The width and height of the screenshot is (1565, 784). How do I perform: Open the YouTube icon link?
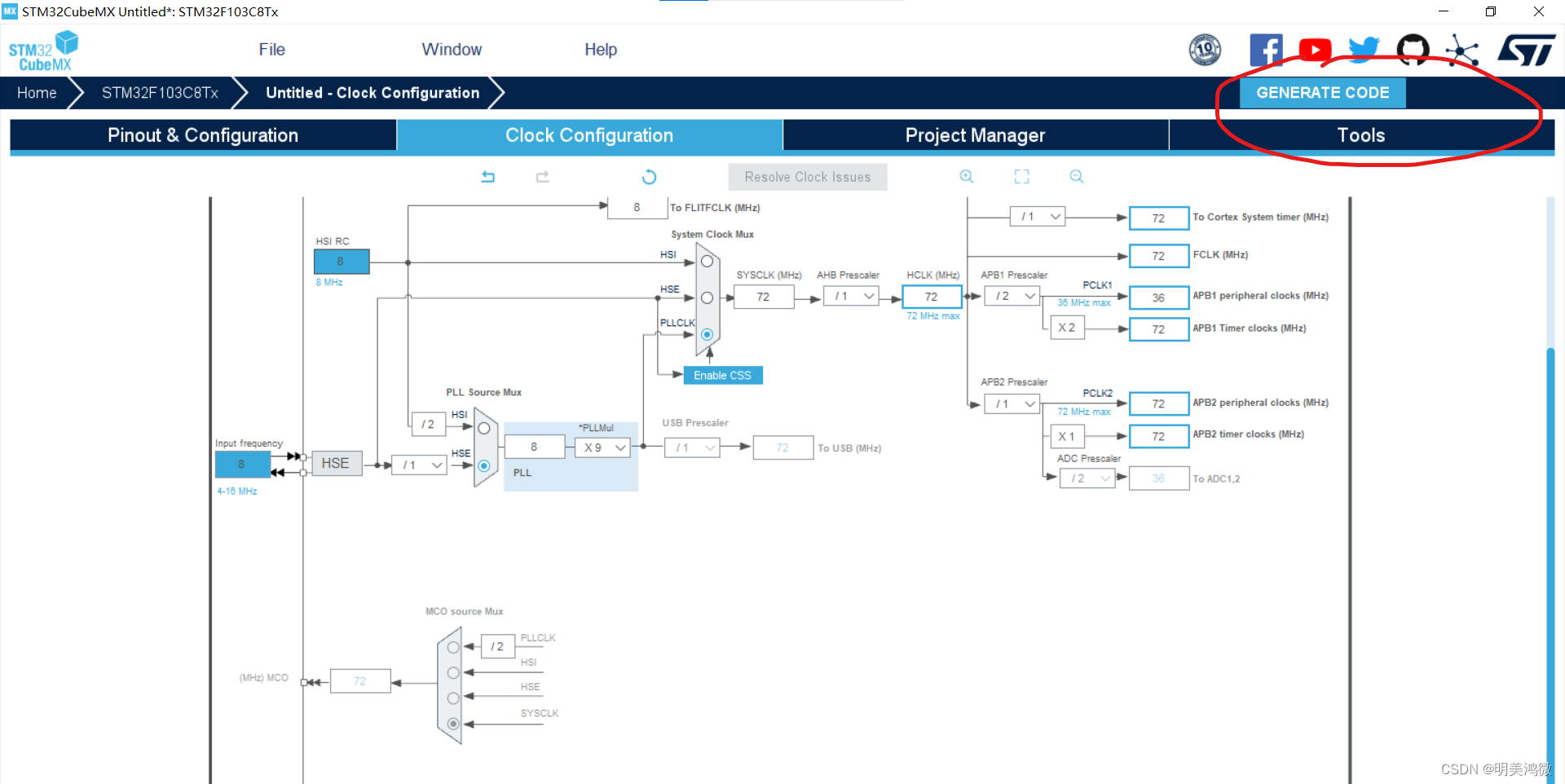(x=1315, y=50)
